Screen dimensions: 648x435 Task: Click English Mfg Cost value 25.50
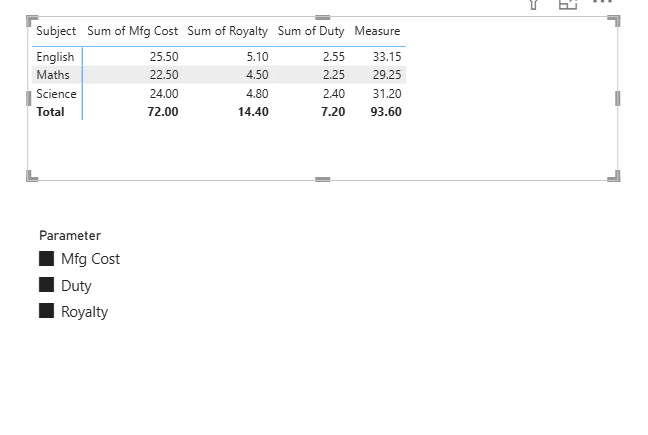click(x=164, y=57)
